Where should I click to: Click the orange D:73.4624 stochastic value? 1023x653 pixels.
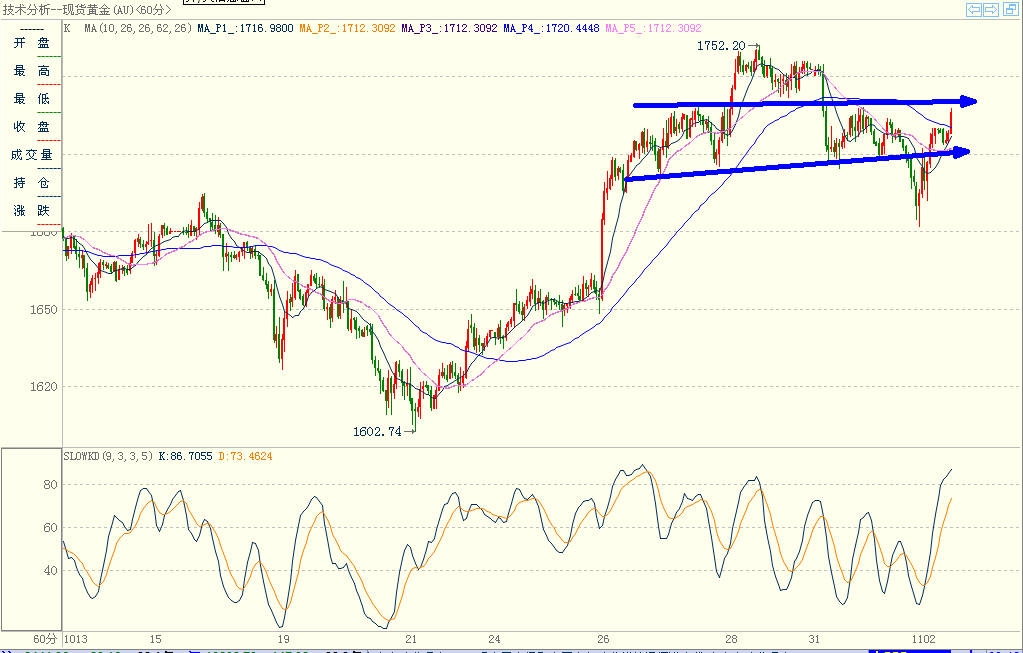point(245,457)
